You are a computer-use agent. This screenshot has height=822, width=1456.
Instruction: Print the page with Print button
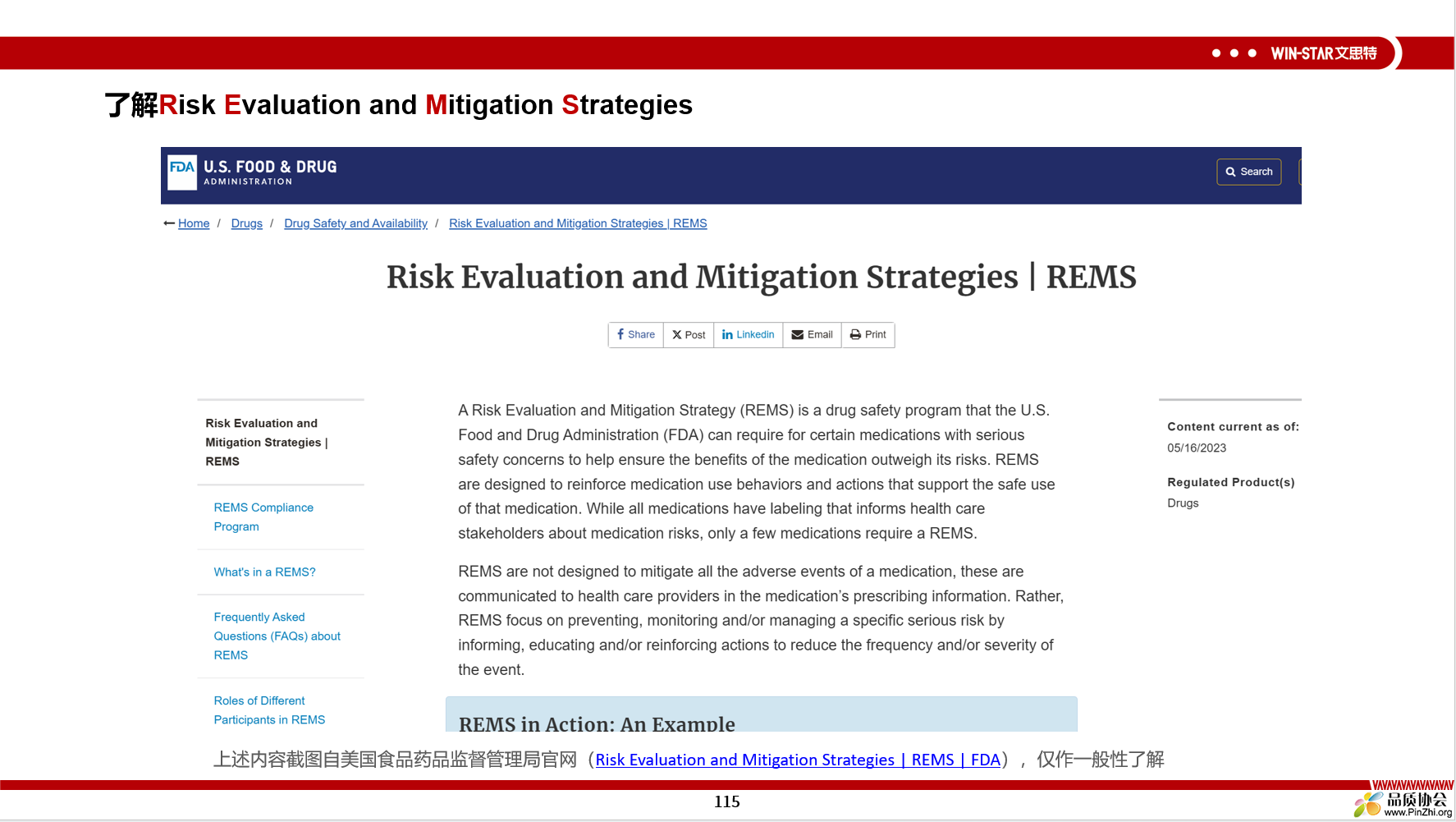pos(868,335)
